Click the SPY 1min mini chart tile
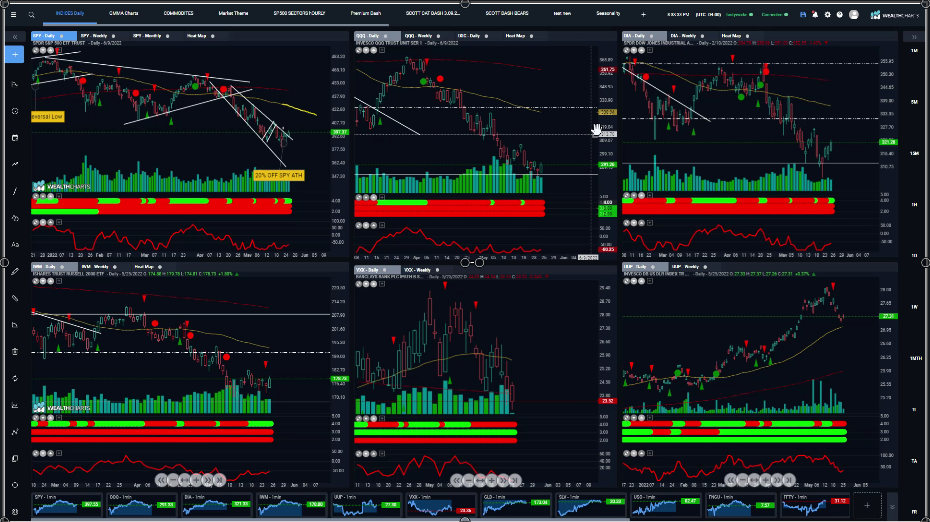930x522 pixels. coord(67,505)
